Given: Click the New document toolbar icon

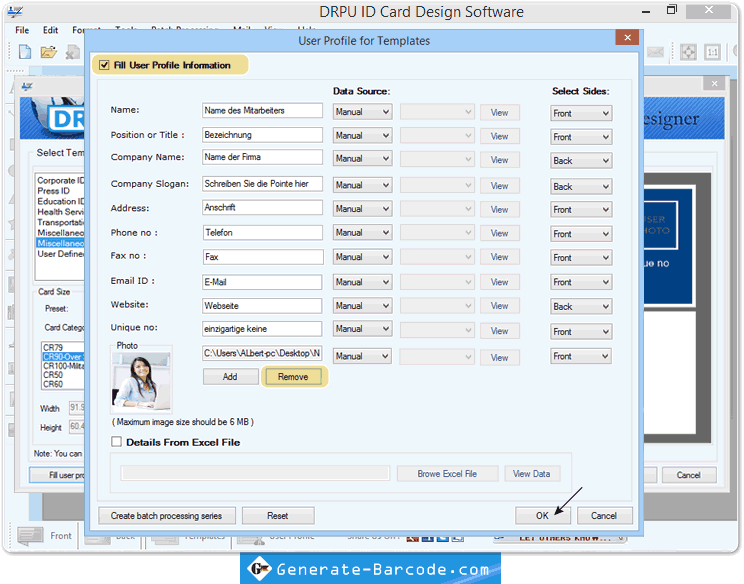Looking at the screenshot, I should [x=25, y=52].
